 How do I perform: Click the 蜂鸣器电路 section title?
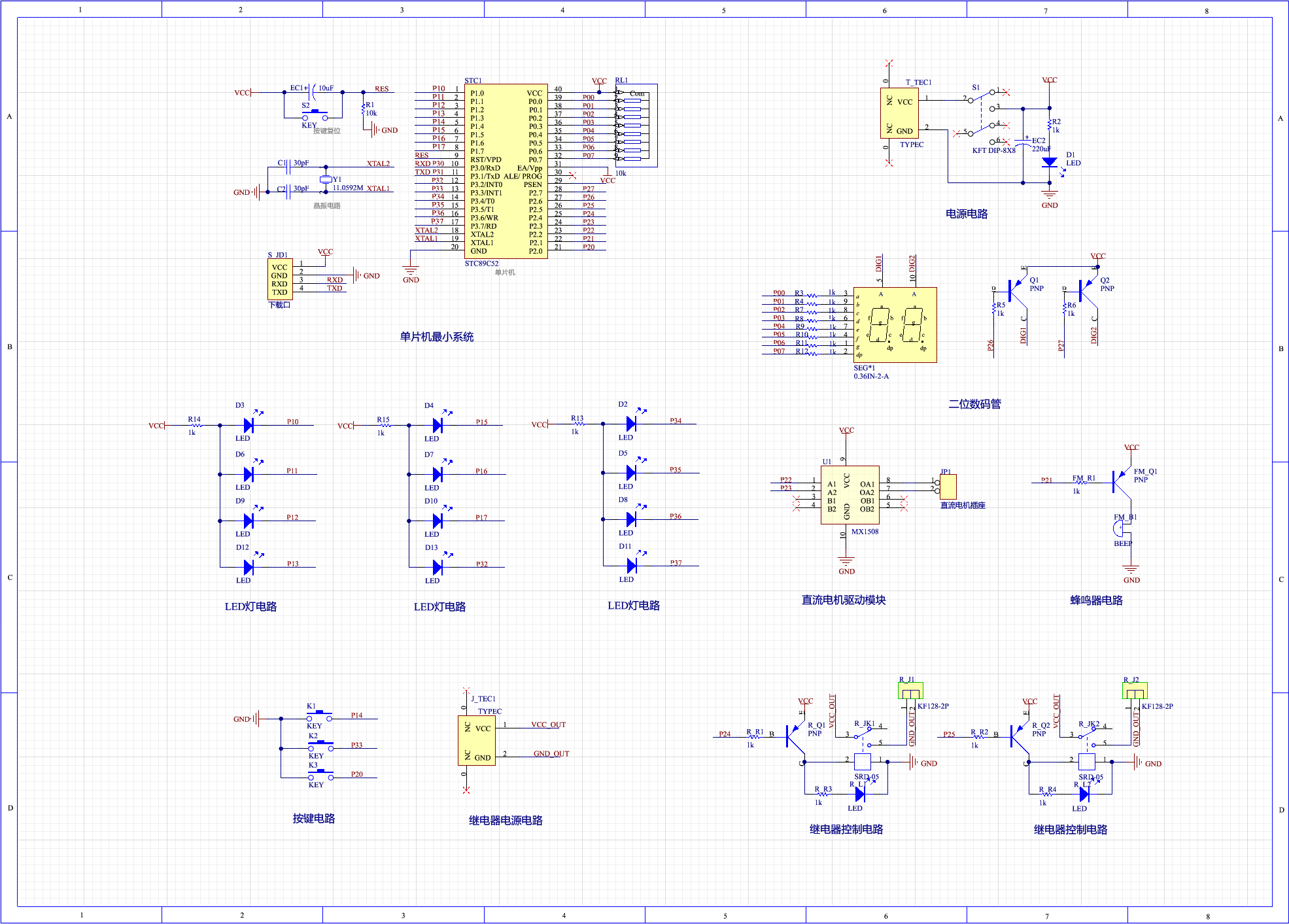coord(1097,601)
